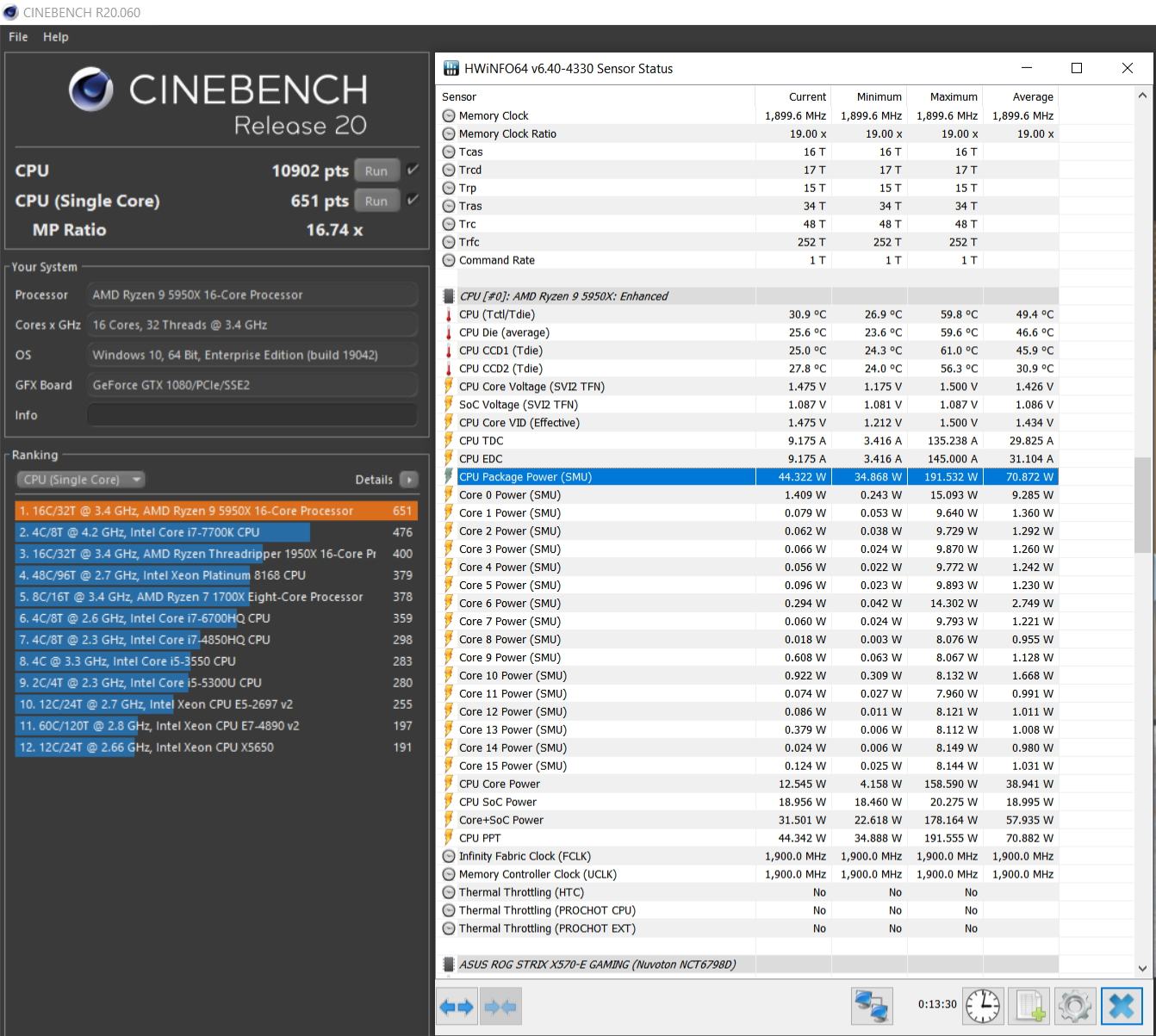Select the CPU EDC sensor row
Screen dimensions: 1156x1036
(x=749, y=459)
